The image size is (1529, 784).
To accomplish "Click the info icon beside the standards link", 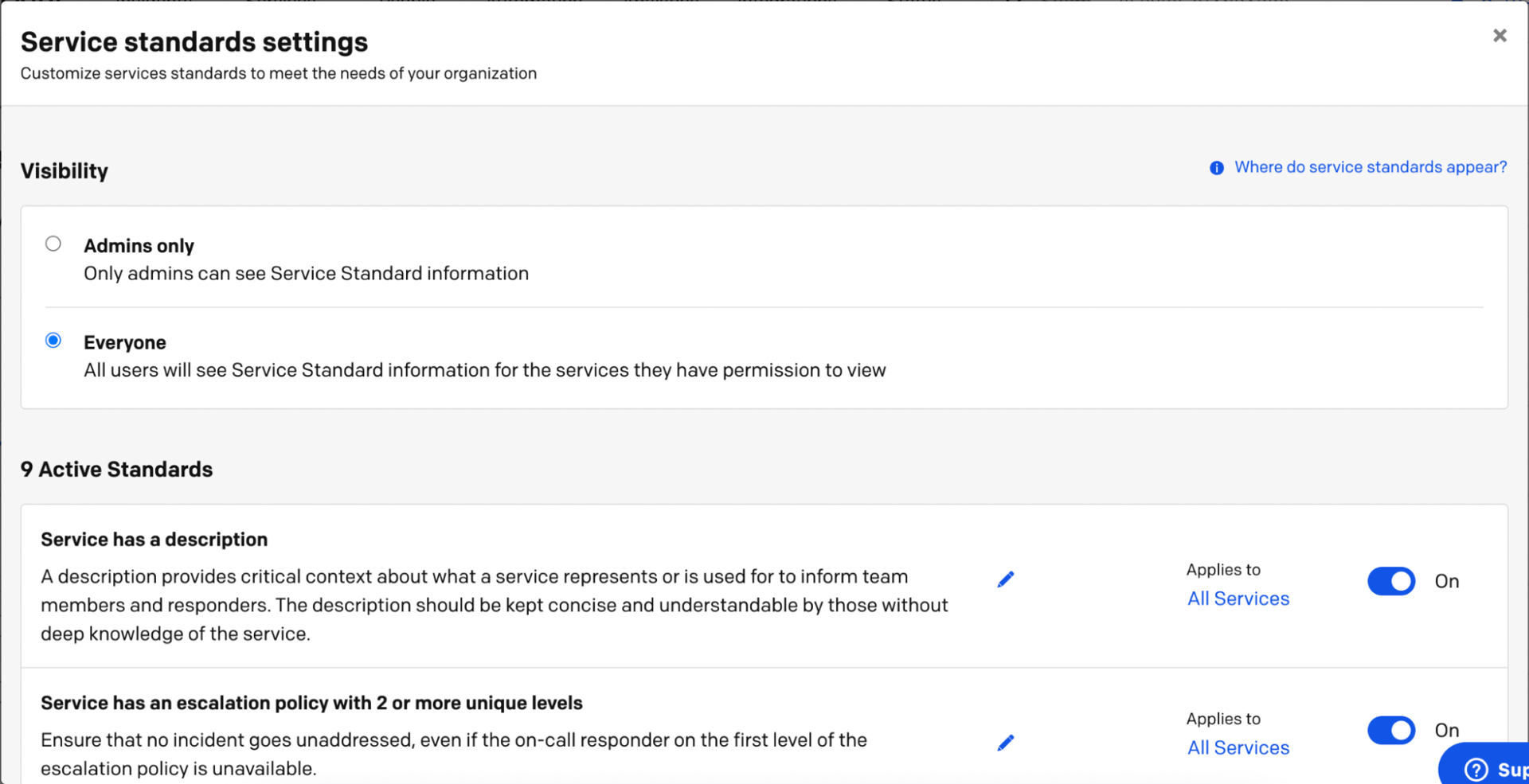I will (1216, 167).
